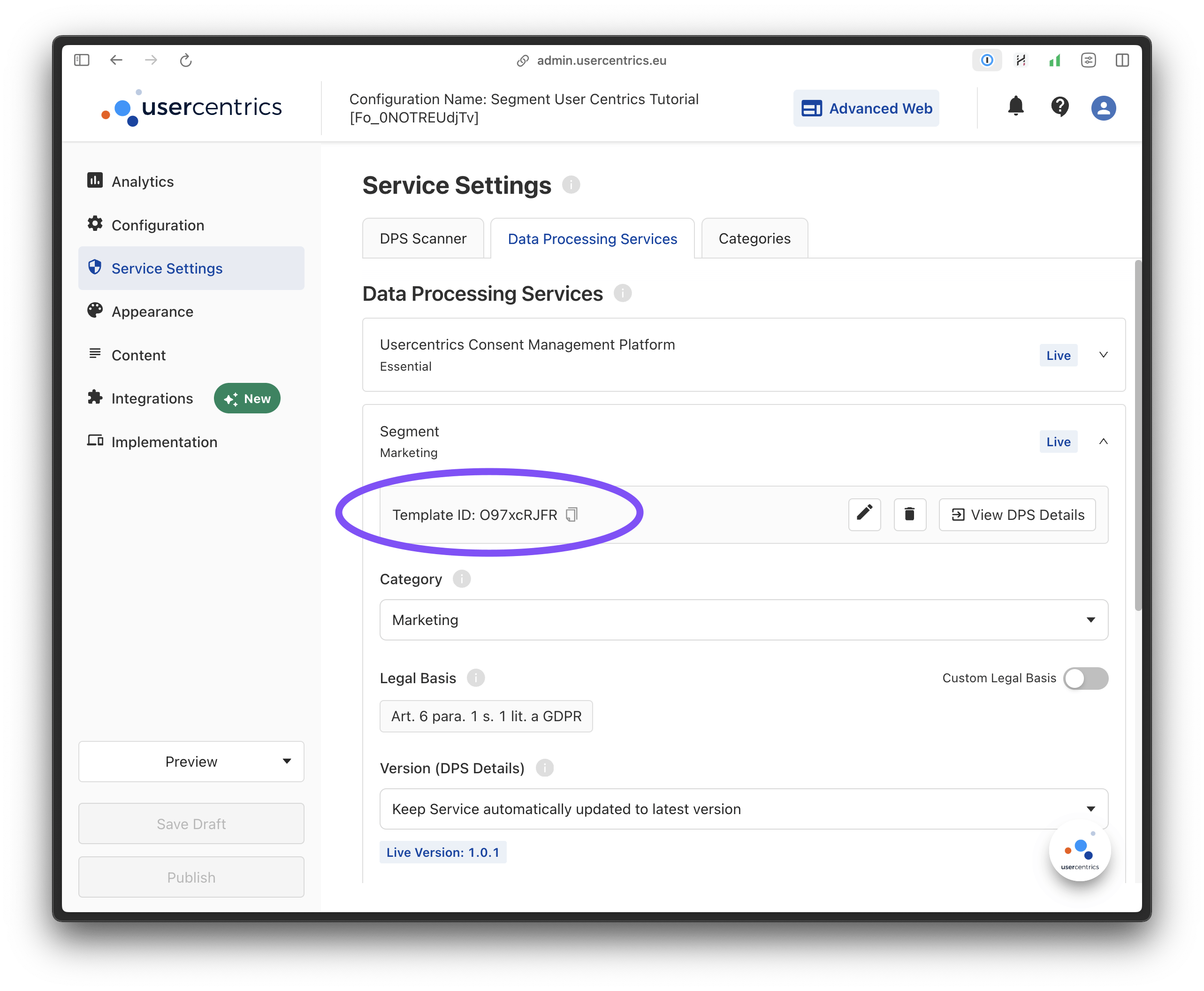The height and width of the screenshot is (991, 1204).
Task: Delete the Segment service via trash icon
Action: pos(909,514)
